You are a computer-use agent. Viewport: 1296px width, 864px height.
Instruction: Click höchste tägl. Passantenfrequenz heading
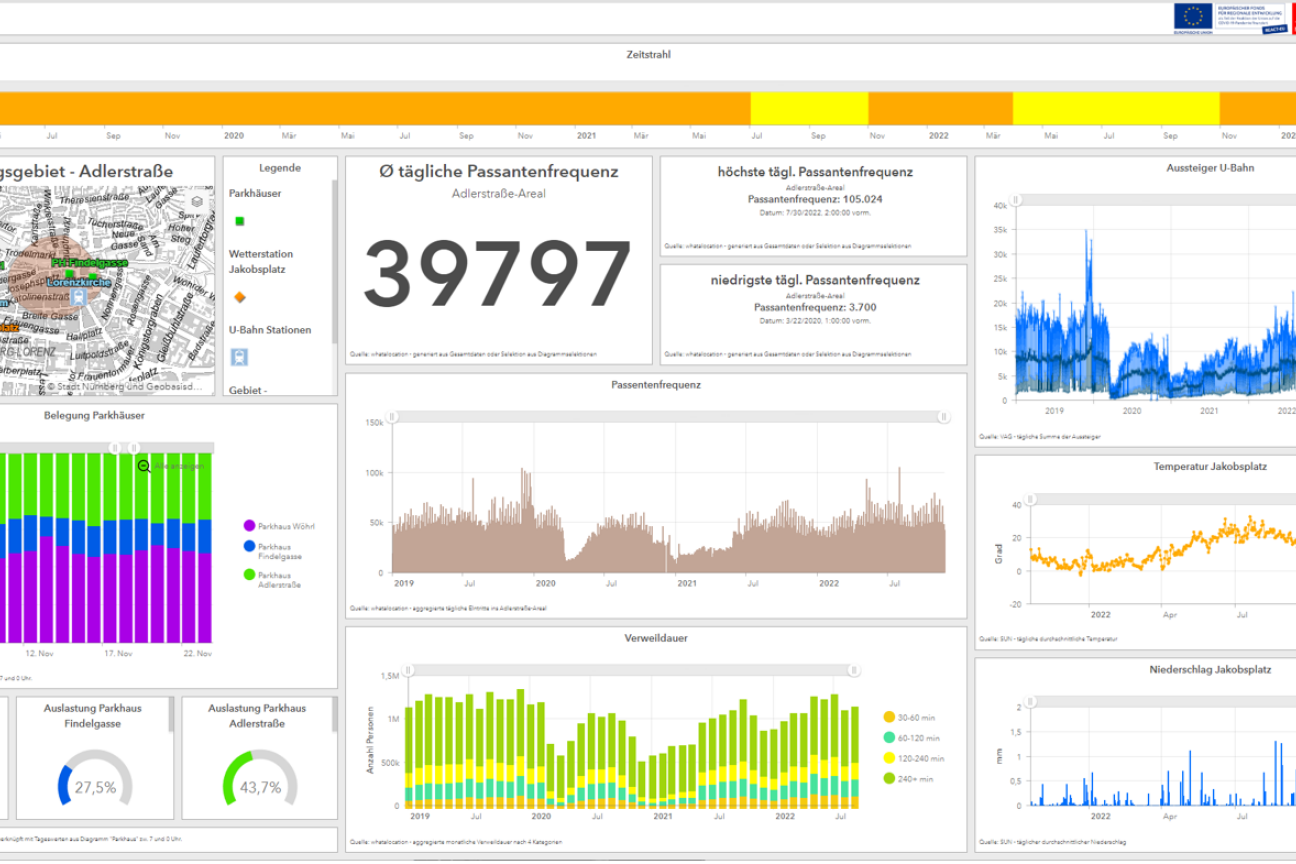coord(815,172)
